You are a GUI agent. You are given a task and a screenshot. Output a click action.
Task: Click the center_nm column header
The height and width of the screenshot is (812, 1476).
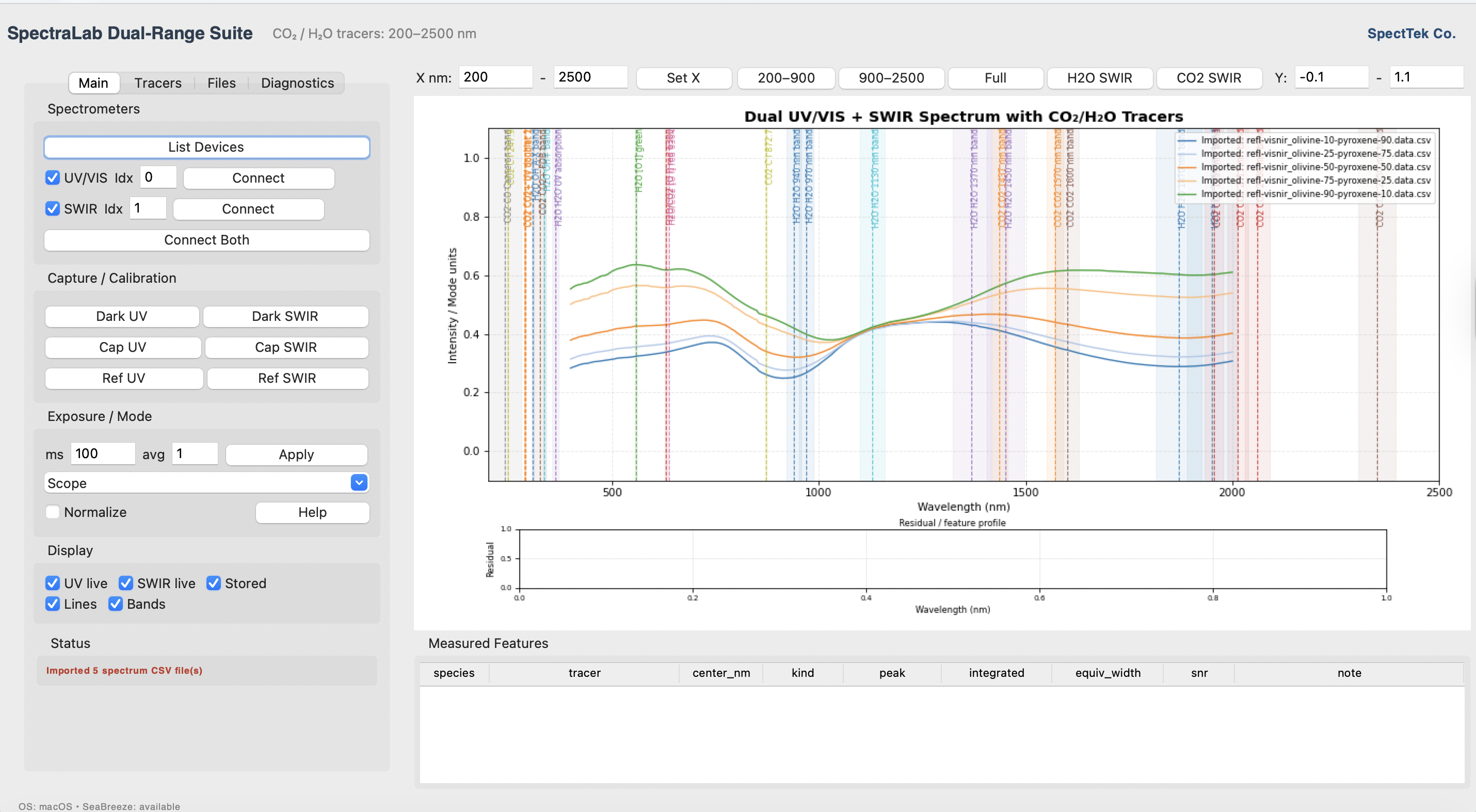721,673
